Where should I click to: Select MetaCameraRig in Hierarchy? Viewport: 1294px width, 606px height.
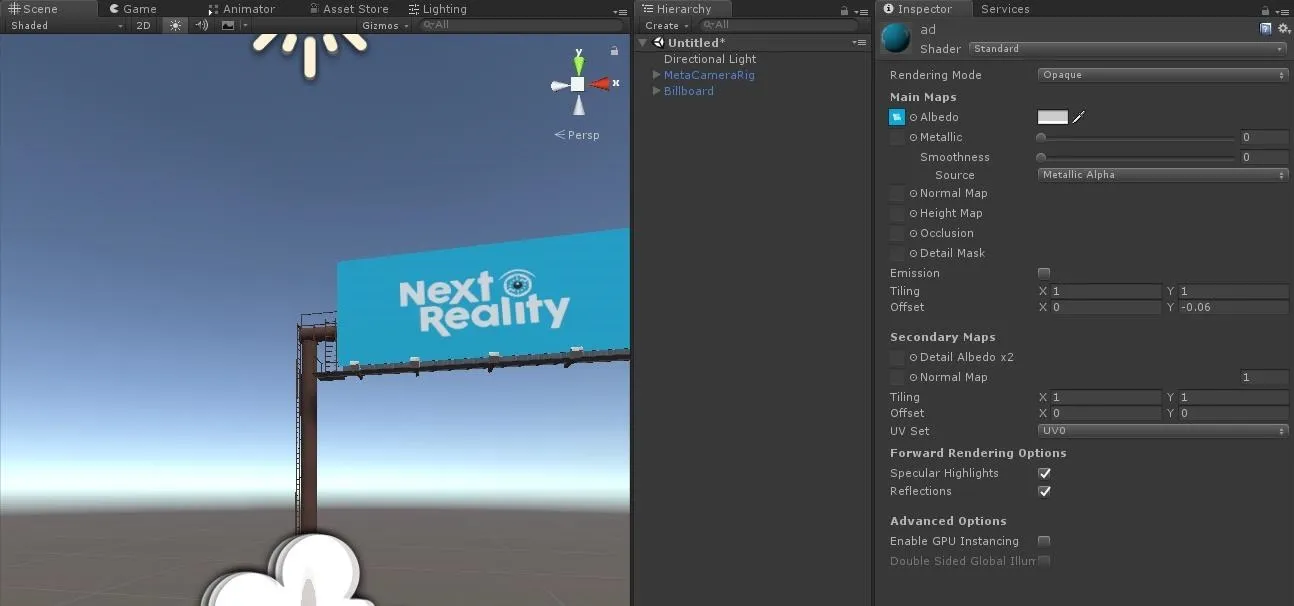[709, 75]
